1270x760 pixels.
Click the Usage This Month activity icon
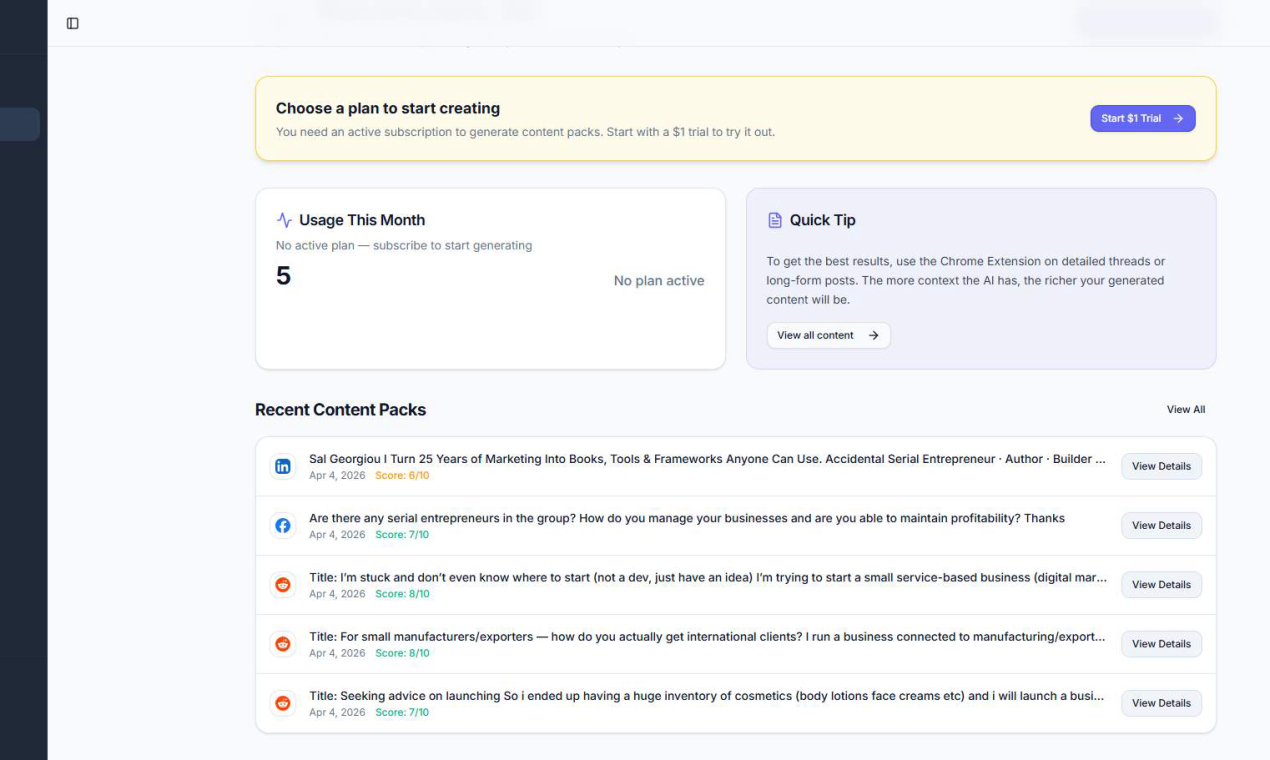coord(285,220)
